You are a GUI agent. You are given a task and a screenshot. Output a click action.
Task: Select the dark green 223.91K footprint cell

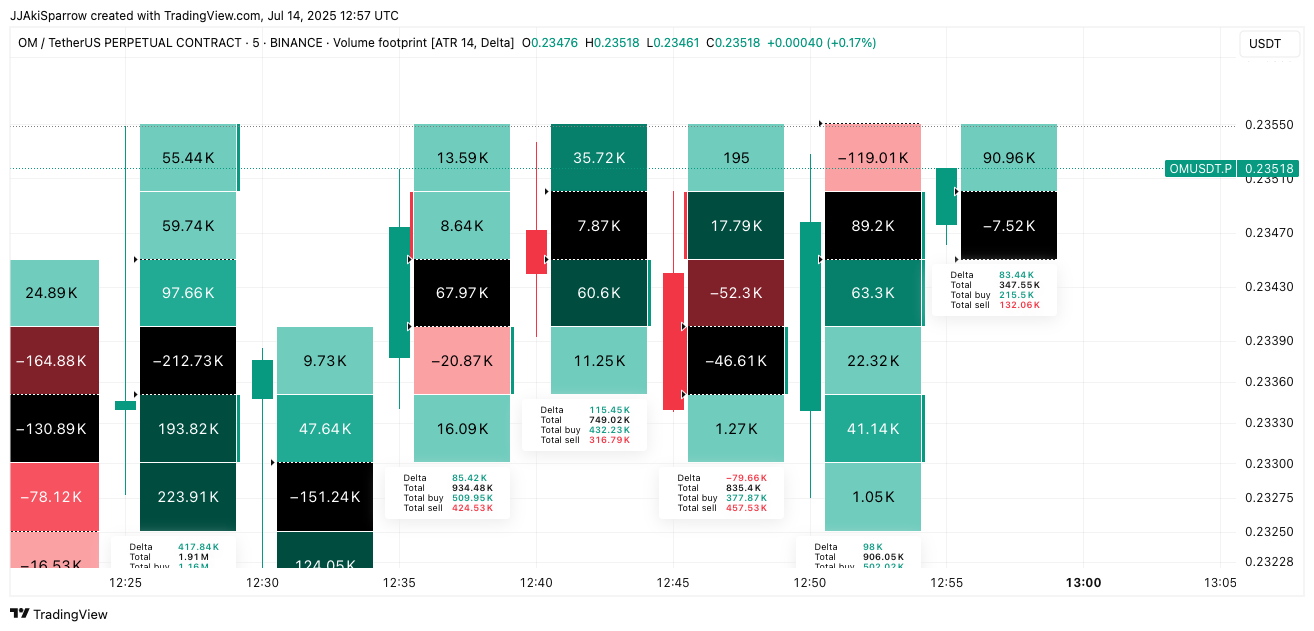coord(188,497)
